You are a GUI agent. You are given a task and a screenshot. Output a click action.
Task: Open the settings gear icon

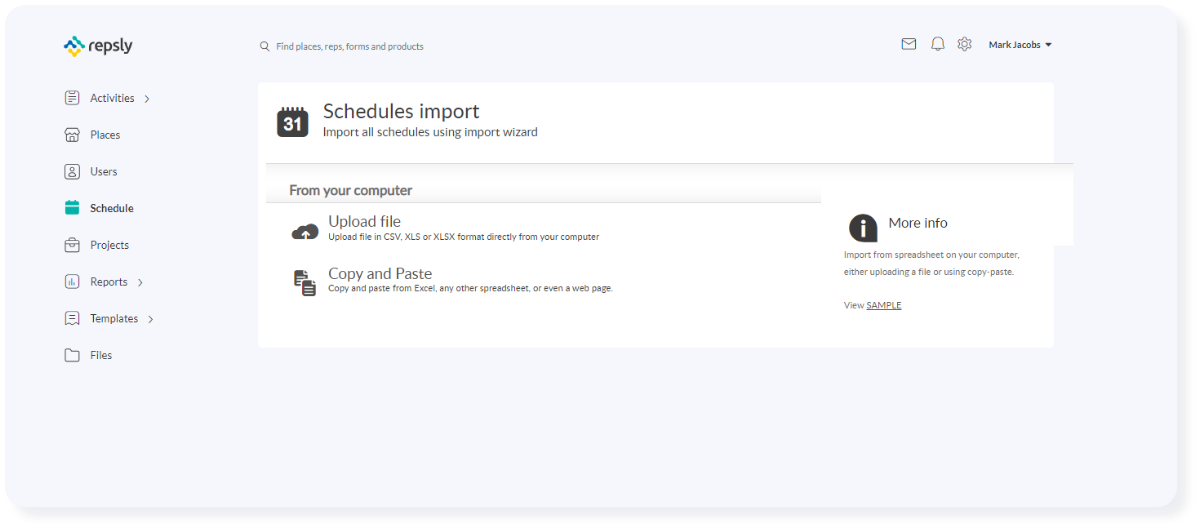tap(964, 44)
